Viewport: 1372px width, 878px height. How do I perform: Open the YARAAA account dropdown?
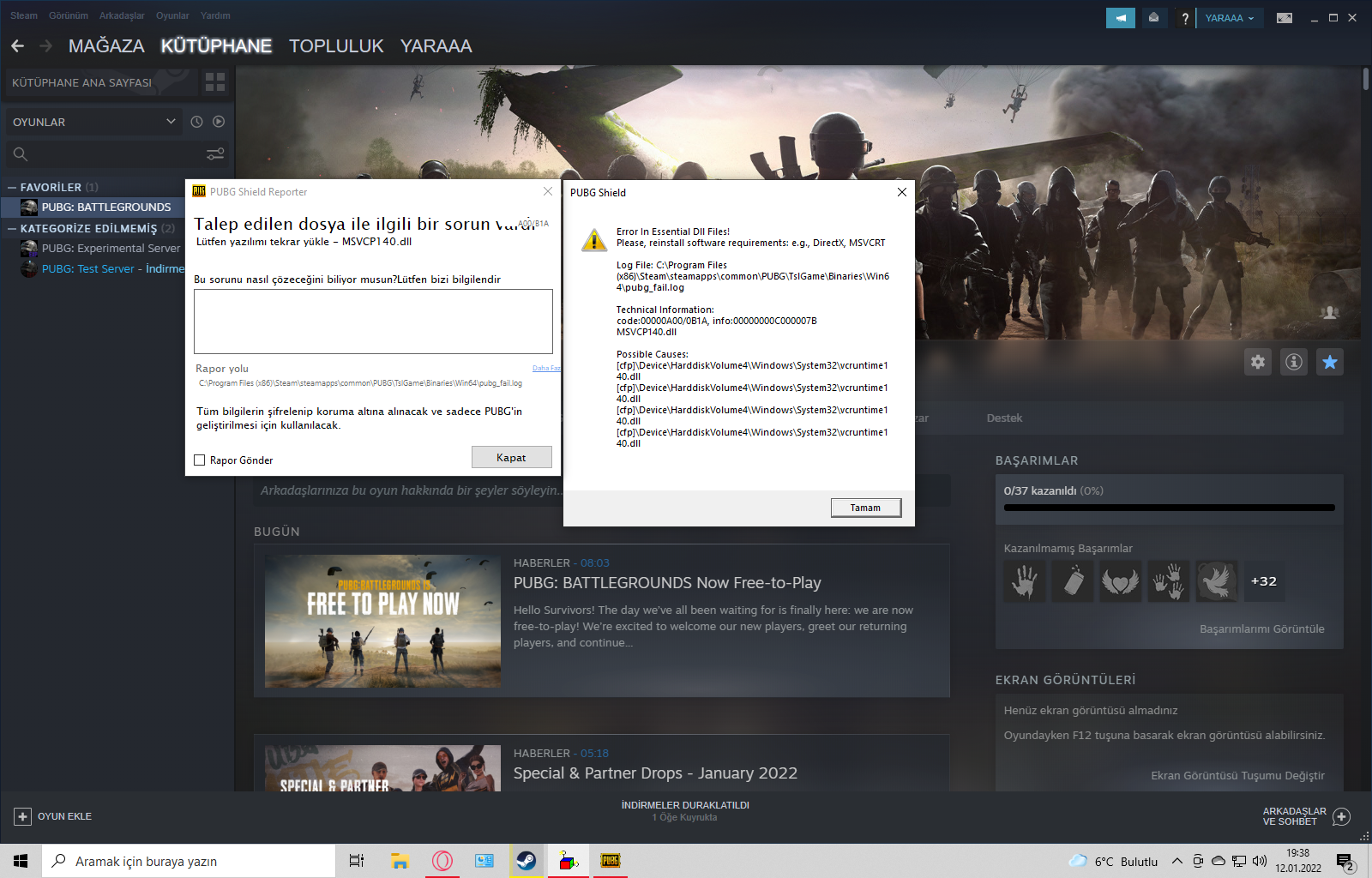[x=1230, y=18]
